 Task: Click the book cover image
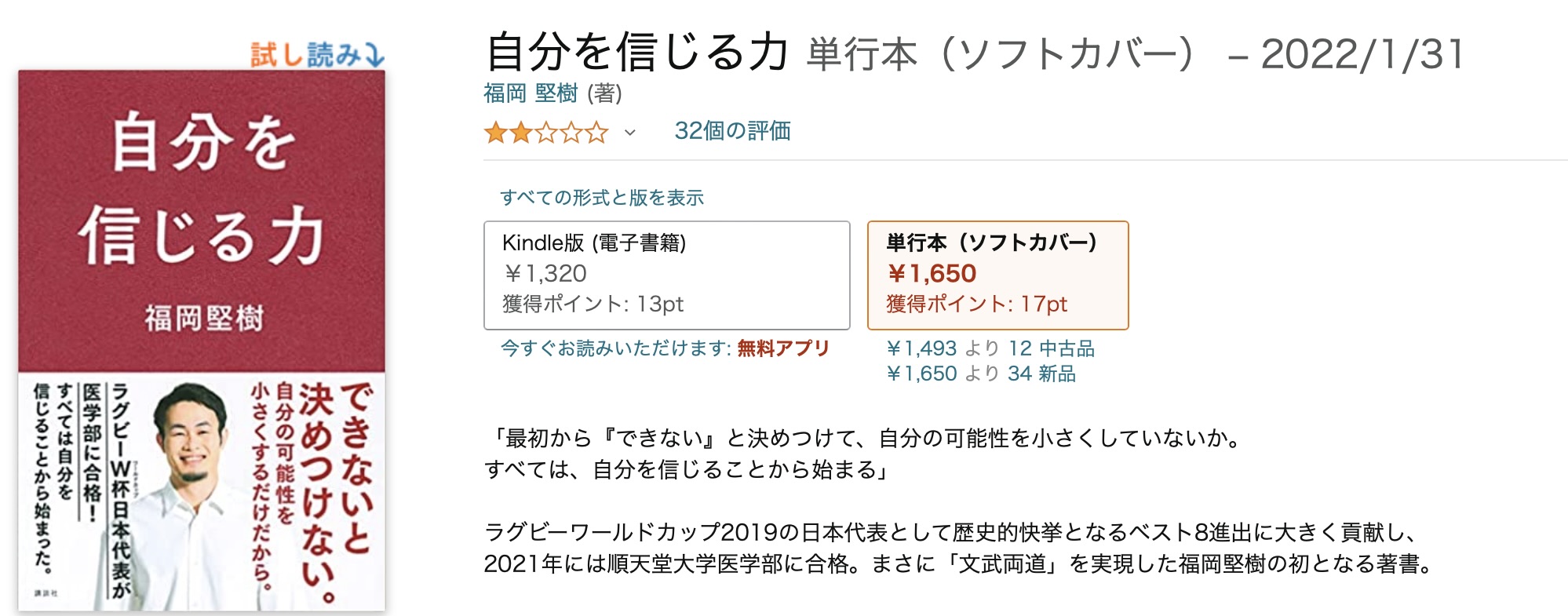202,341
